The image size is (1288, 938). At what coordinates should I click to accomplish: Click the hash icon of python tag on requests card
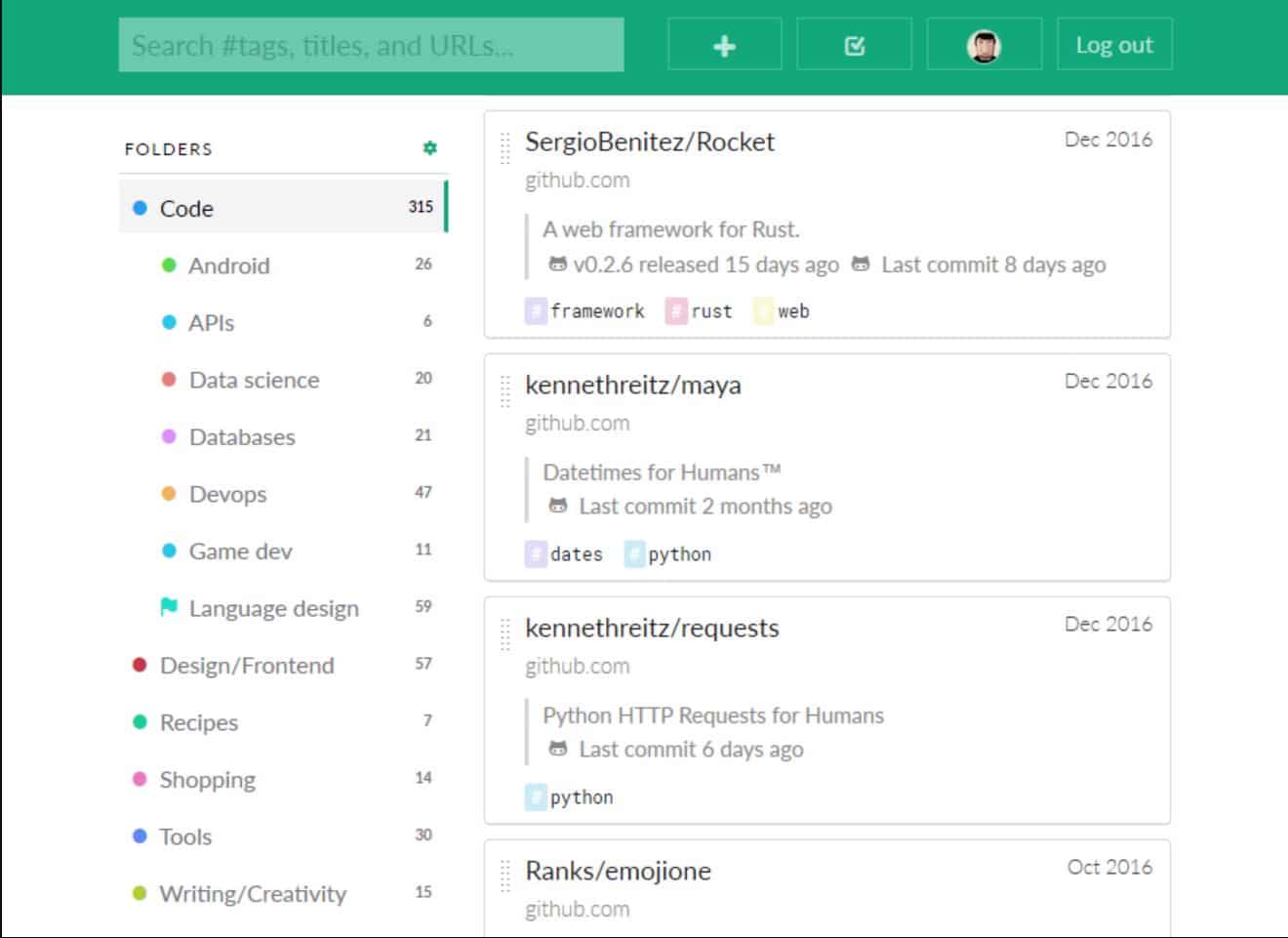(x=536, y=796)
